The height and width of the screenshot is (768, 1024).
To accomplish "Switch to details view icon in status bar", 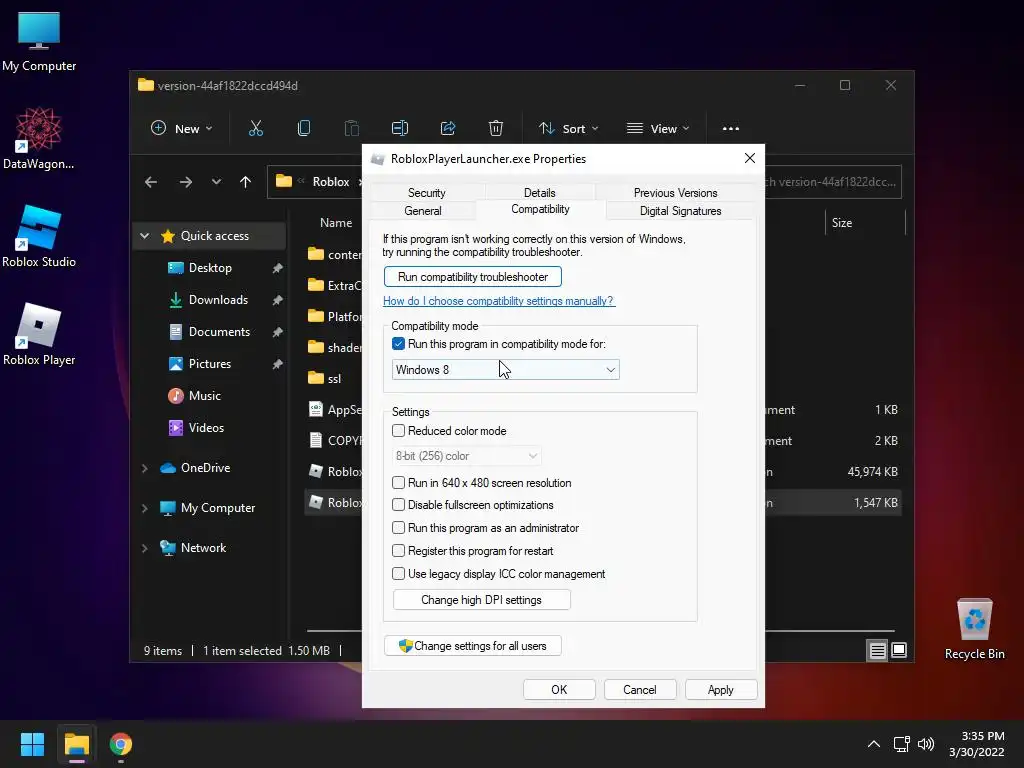I will point(878,650).
